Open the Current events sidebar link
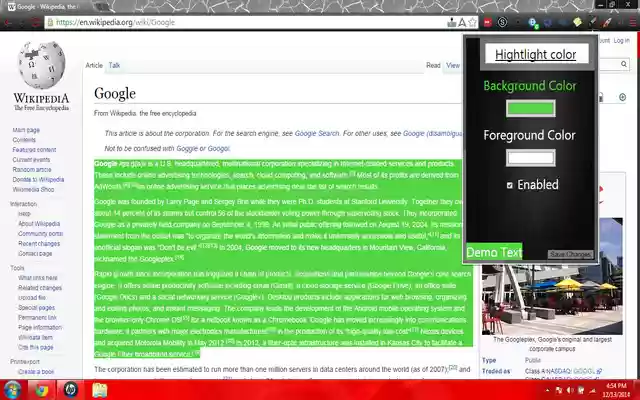This screenshot has width=640, height=400. click(31, 160)
